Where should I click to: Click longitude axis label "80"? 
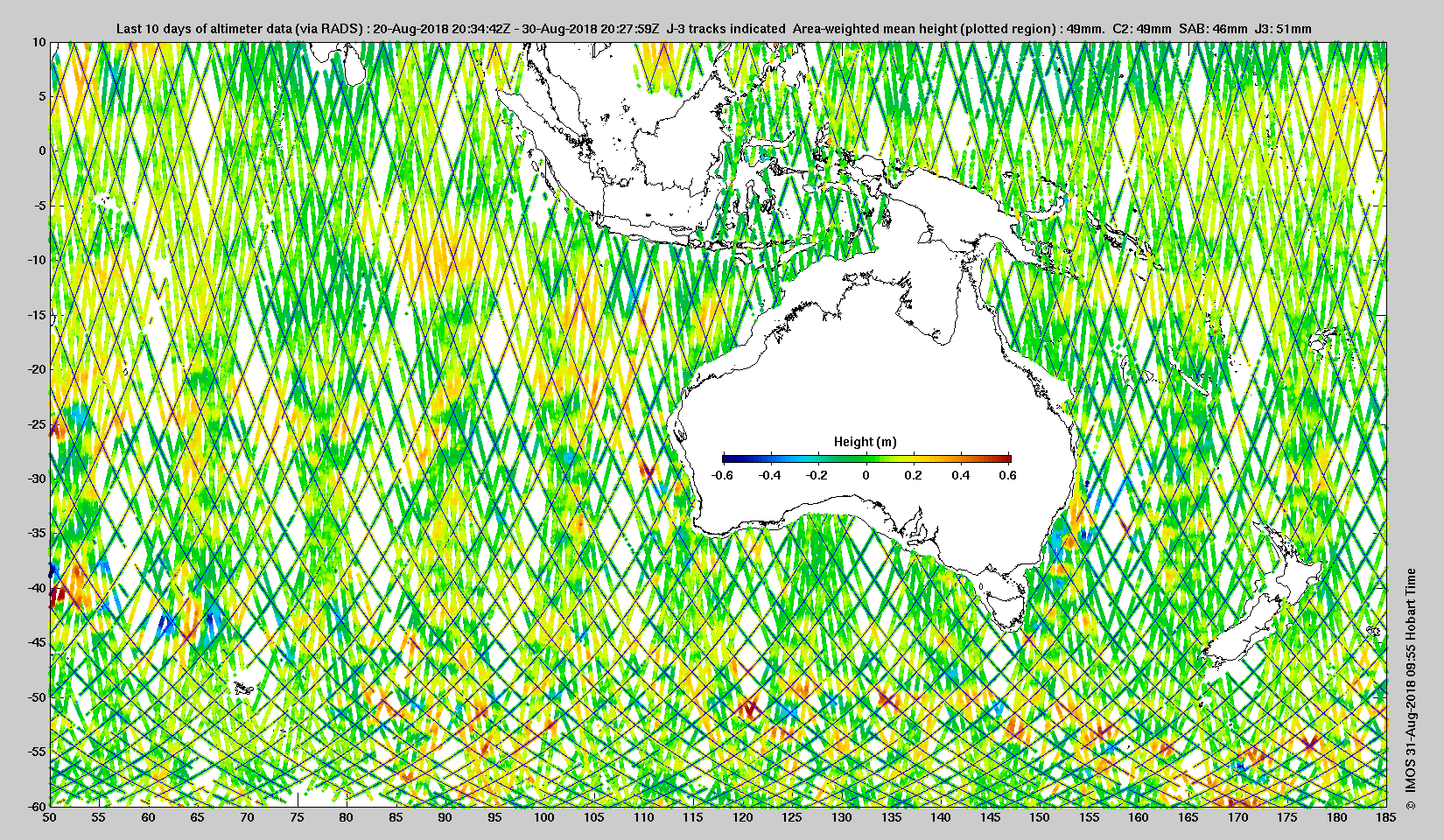[347, 817]
